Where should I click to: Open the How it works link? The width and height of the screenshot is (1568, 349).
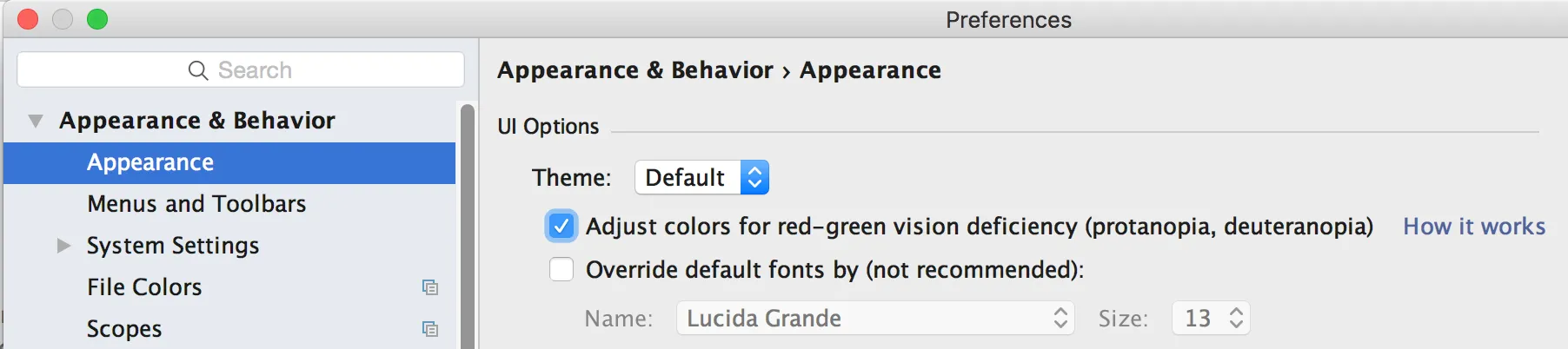[x=1474, y=227]
